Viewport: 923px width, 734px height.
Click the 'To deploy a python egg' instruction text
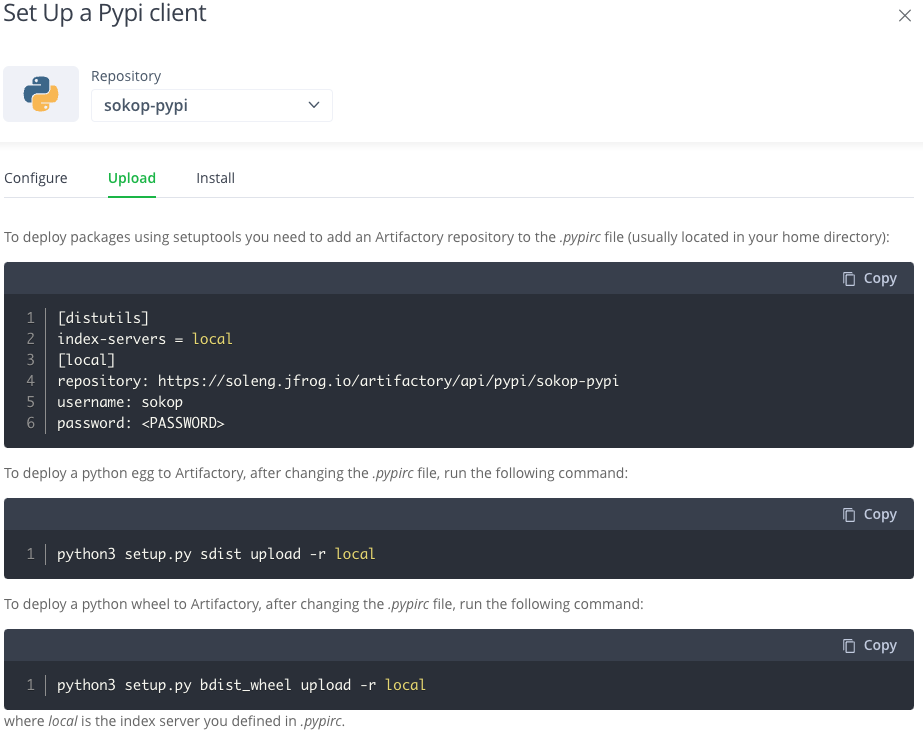click(x=316, y=473)
